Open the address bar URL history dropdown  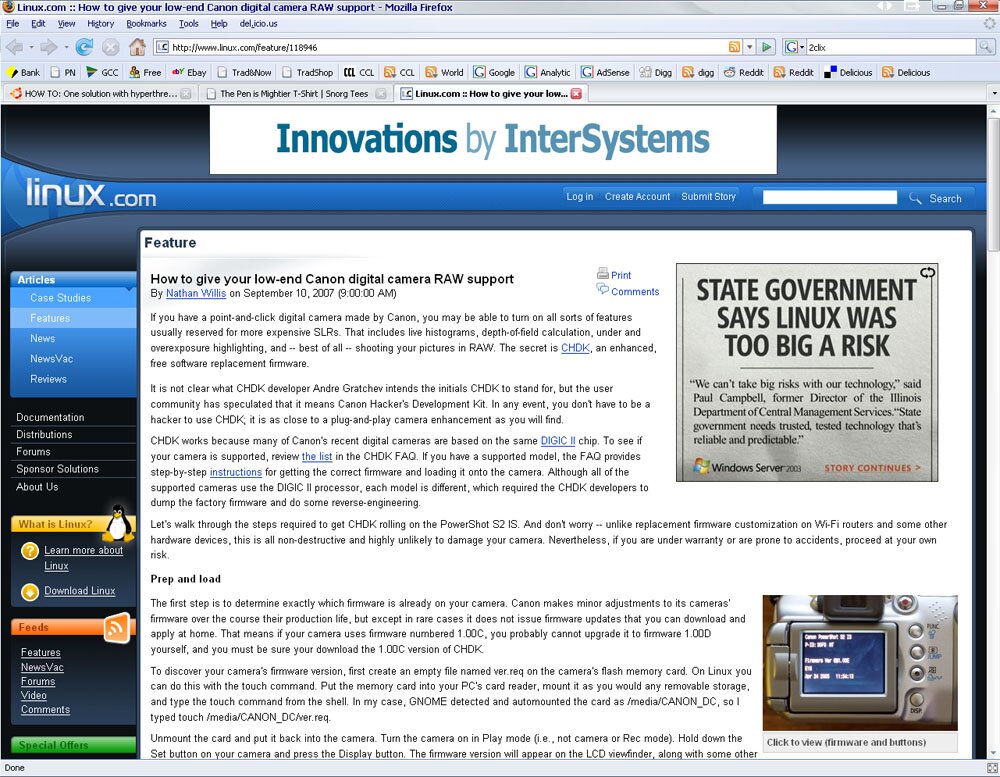click(750, 47)
